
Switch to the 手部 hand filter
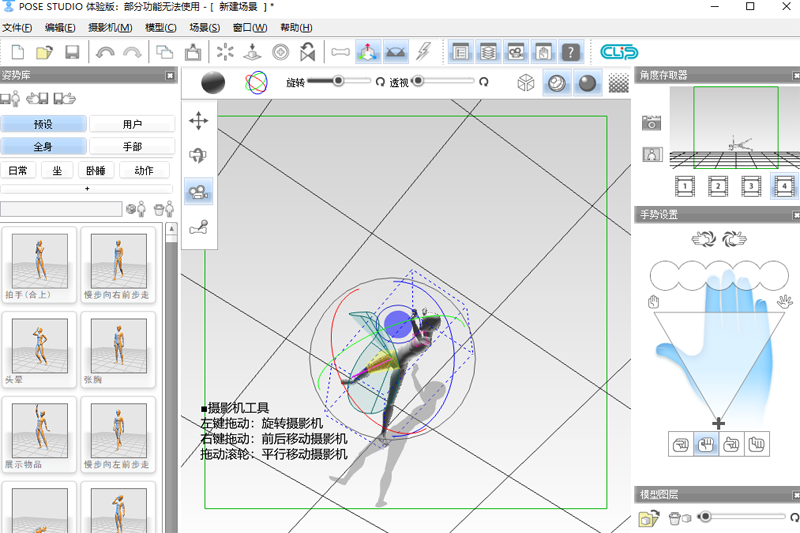point(132,147)
